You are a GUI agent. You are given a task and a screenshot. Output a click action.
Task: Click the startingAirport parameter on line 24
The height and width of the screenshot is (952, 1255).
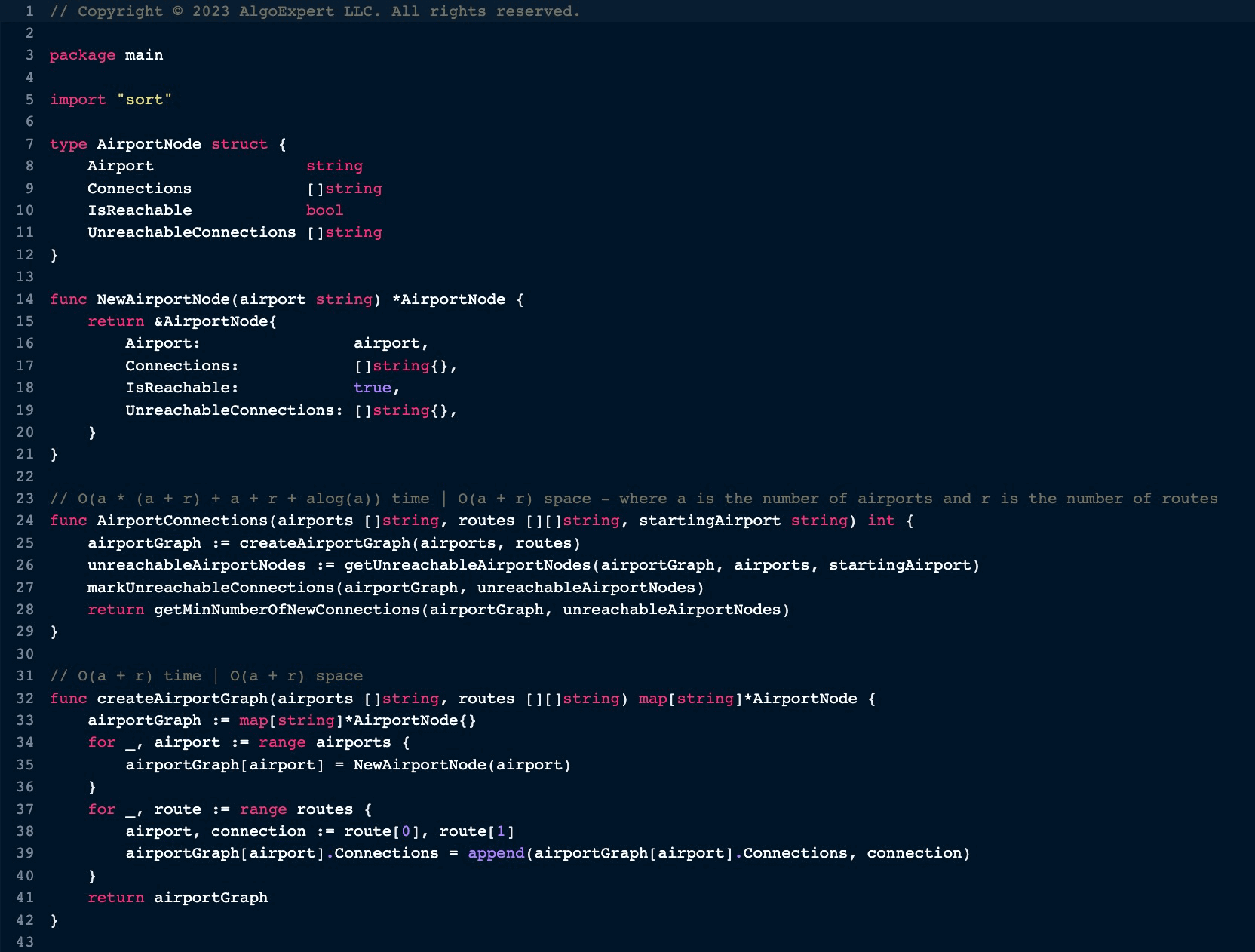coord(709,521)
